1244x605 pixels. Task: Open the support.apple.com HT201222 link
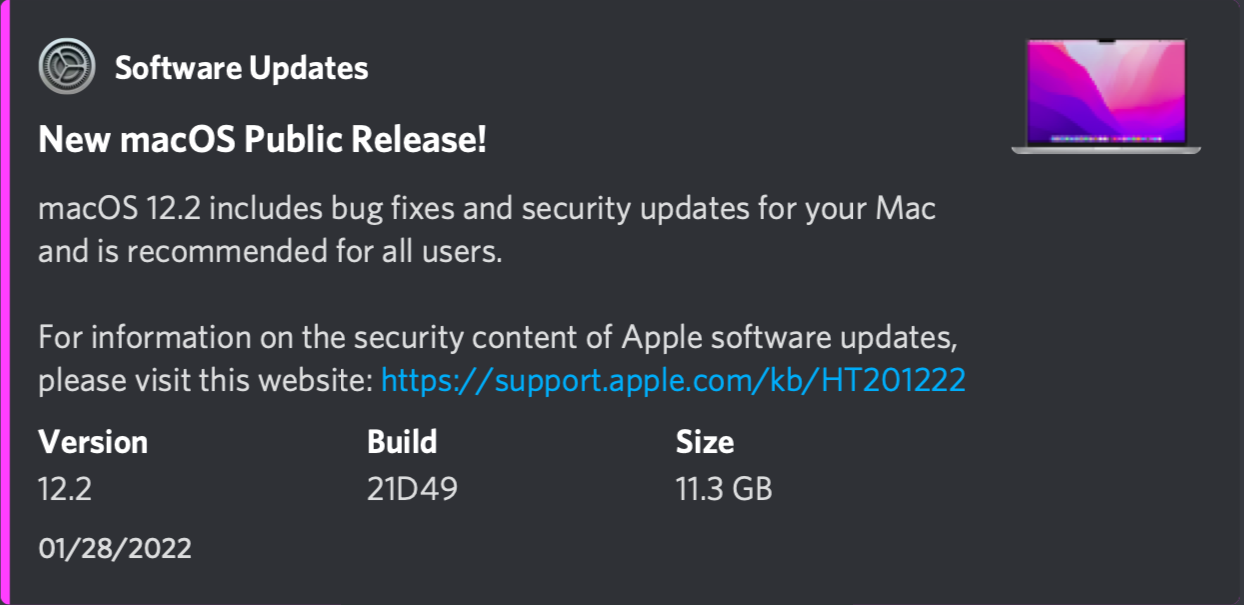click(673, 380)
